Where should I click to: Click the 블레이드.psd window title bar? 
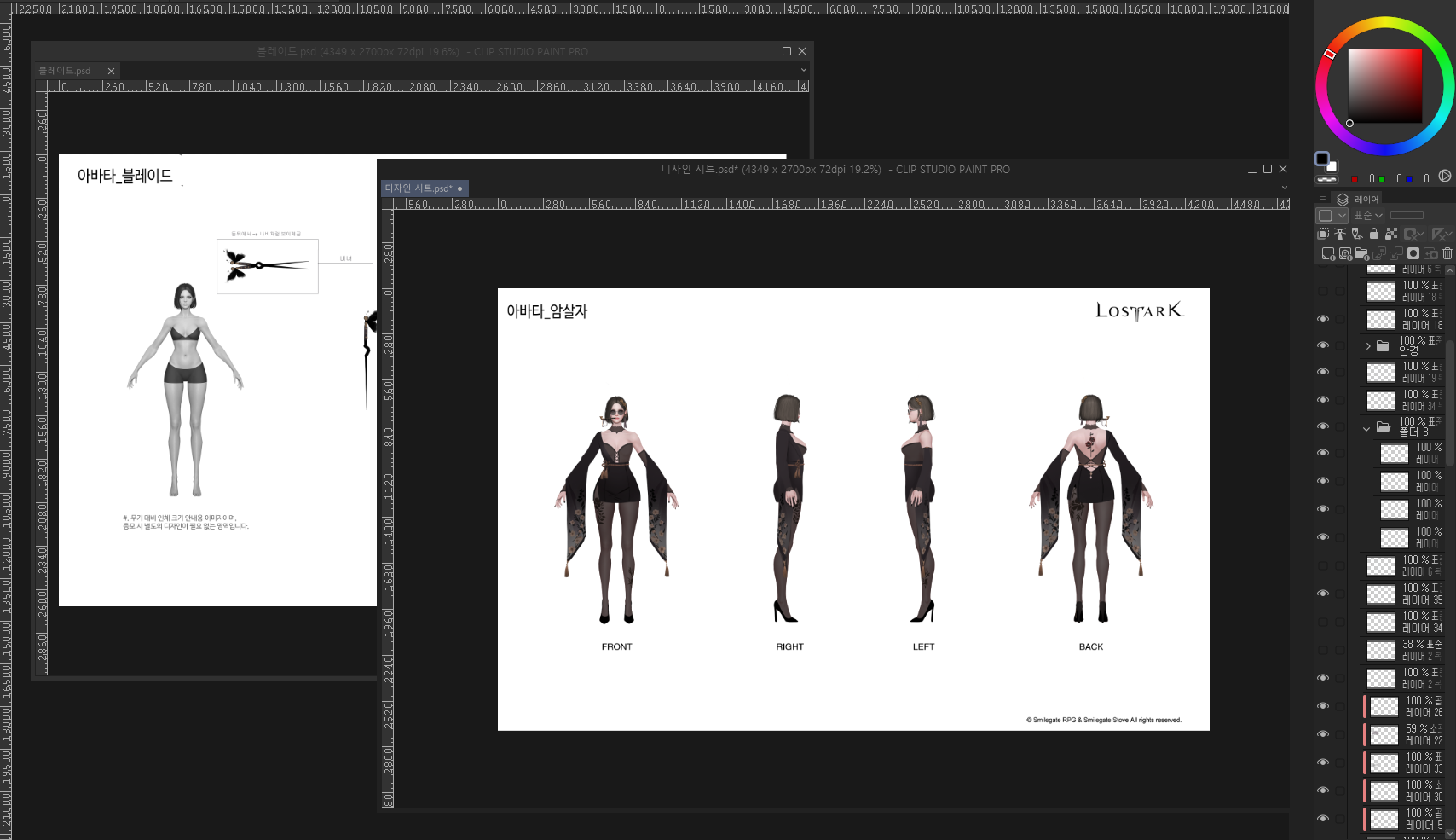tap(422, 51)
